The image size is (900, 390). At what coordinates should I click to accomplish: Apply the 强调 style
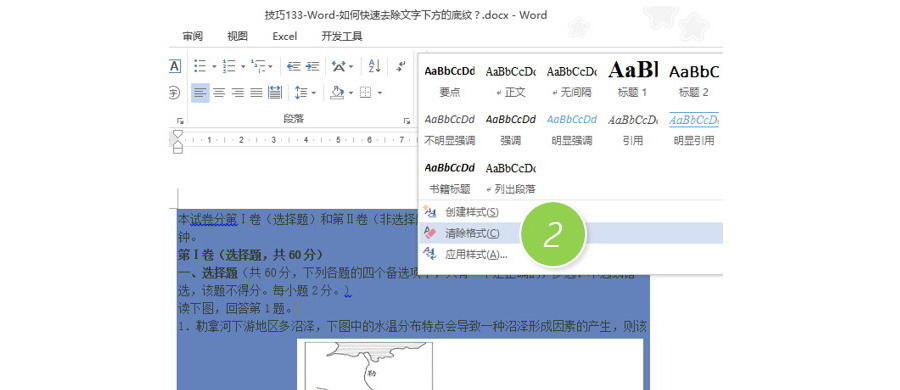pyautogui.click(x=510, y=129)
